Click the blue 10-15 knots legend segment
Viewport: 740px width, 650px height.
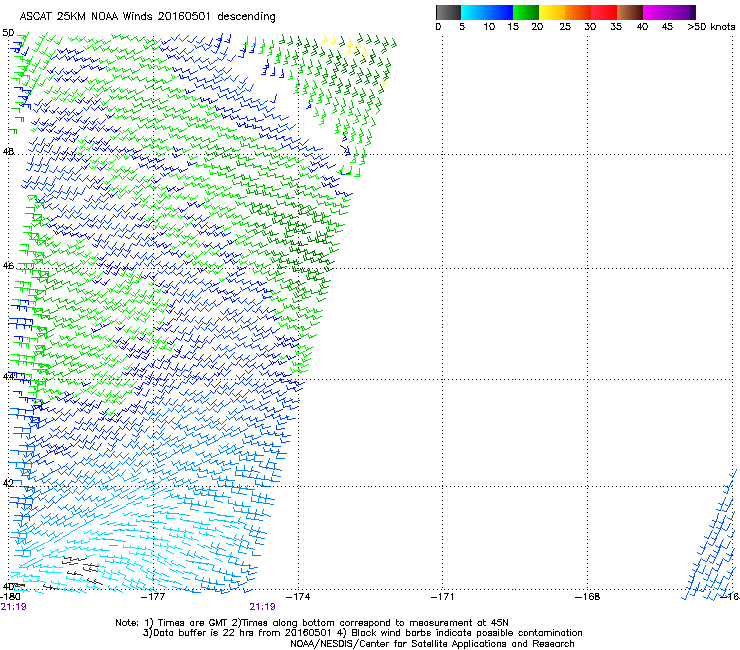coord(500,12)
